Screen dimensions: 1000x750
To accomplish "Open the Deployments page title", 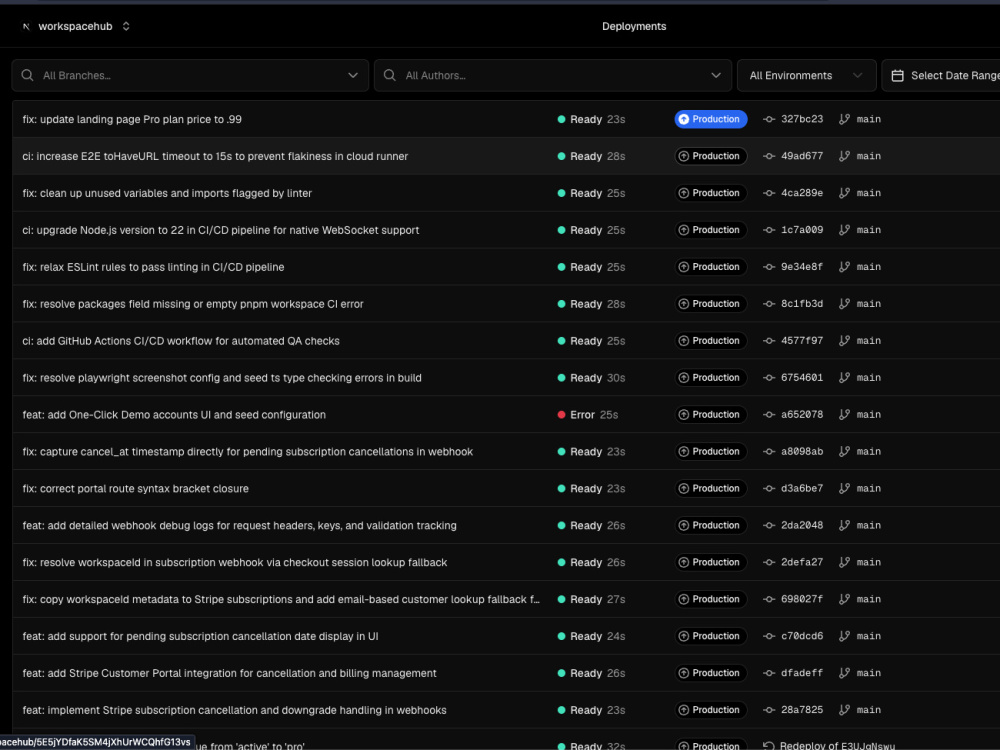I will click(x=634, y=26).
